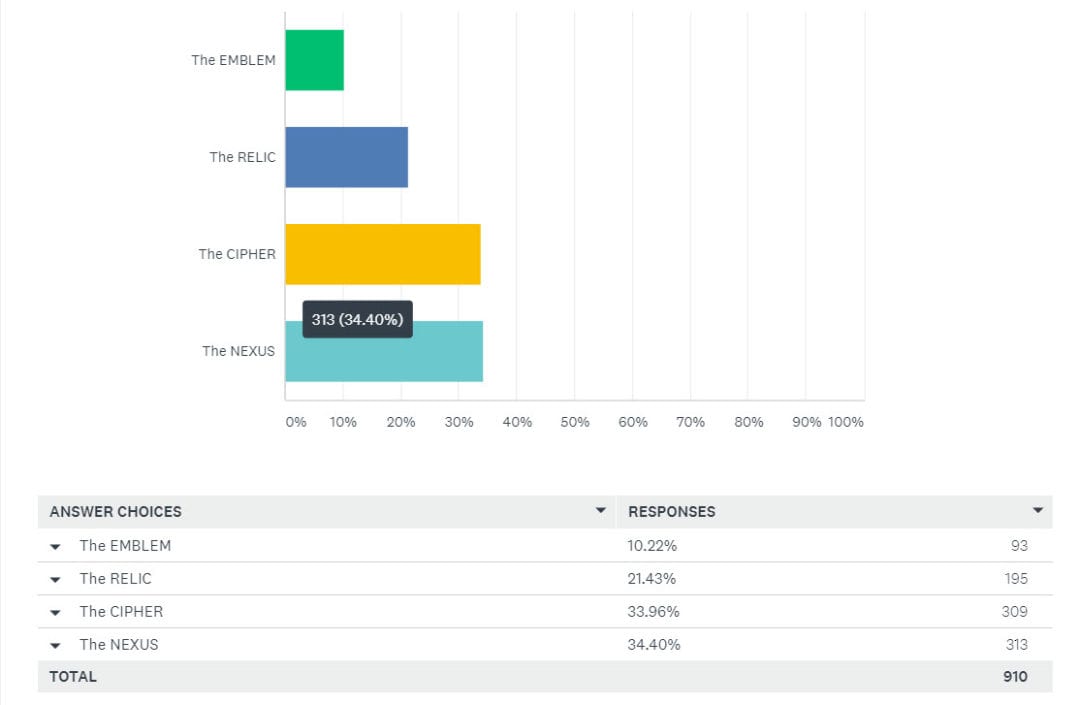Click the ANSWER CHOICES column header

coord(116,512)
